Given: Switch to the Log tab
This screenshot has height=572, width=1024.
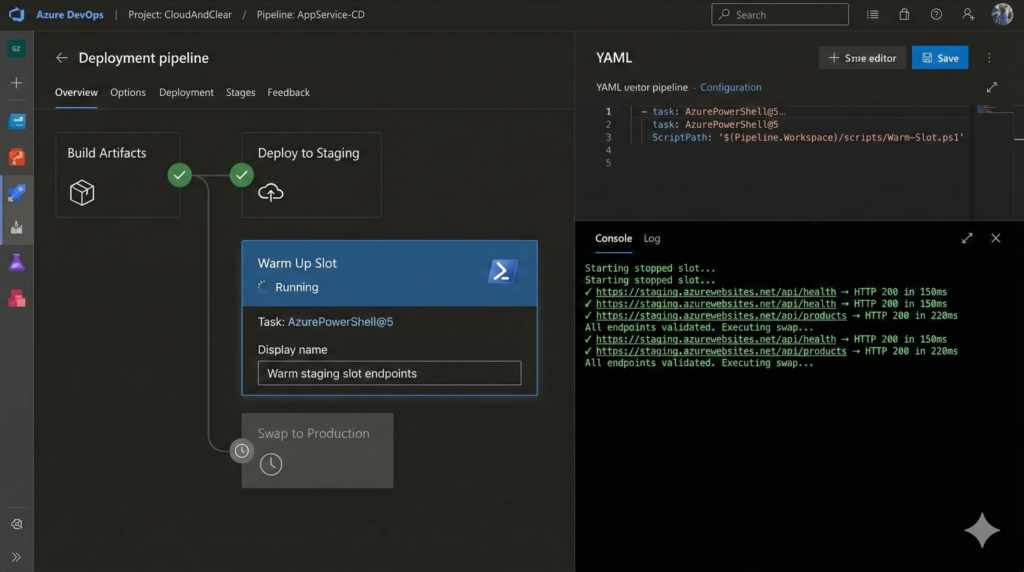Looking at the screenshot, I should [x=651, y=238].
